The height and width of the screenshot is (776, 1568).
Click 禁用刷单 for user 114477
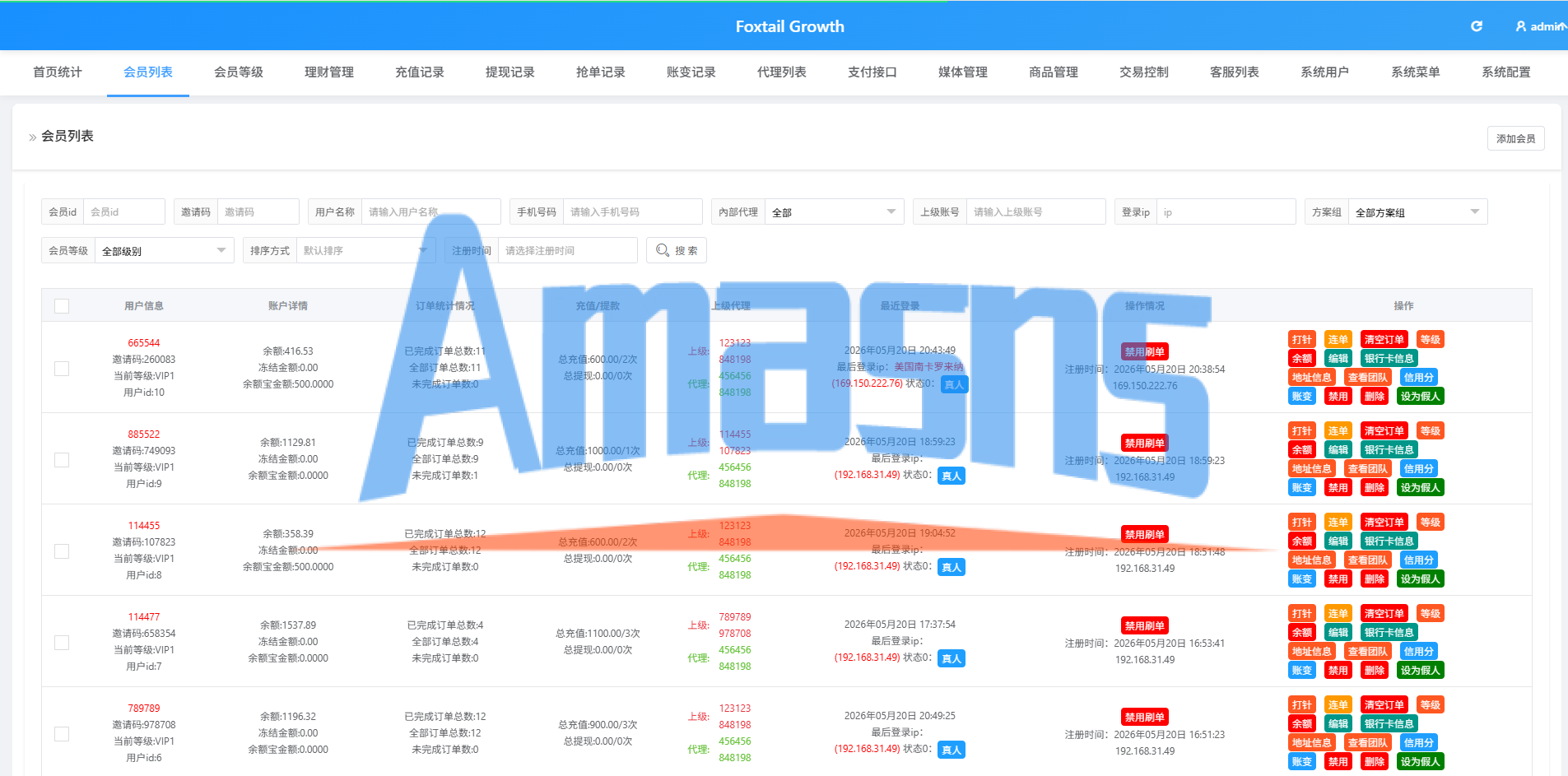click(1145, 626)
